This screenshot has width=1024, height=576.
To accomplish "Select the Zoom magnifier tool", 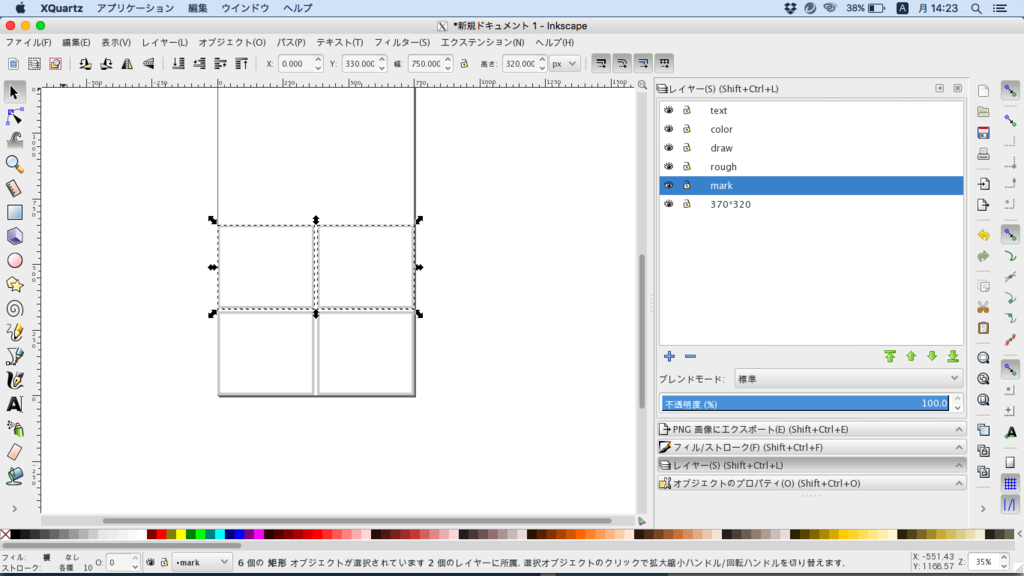I will point(14,164).
